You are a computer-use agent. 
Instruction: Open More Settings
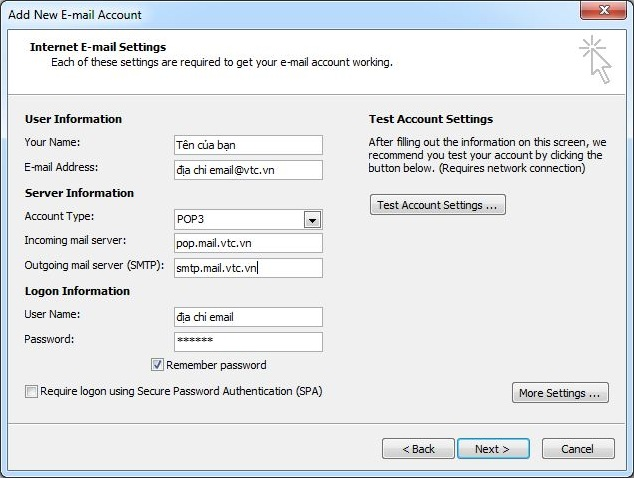(x=560, y=393)
